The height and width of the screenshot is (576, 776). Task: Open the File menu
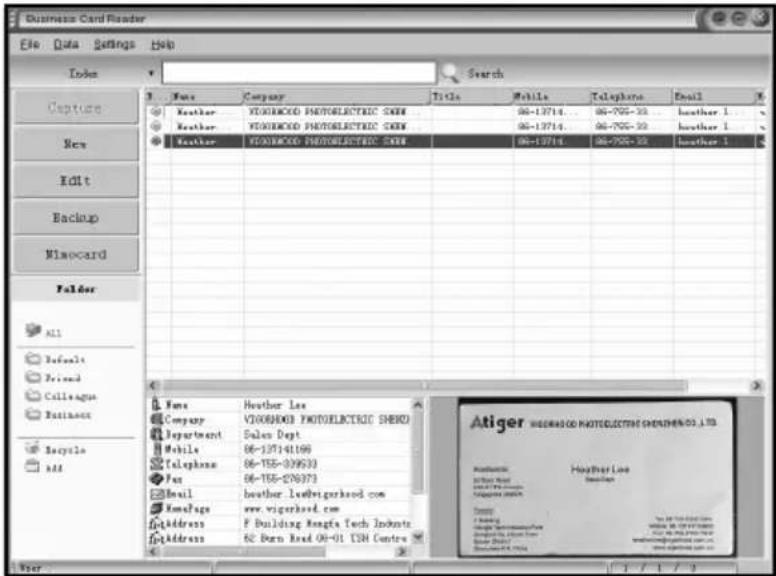tap(29, 45)
